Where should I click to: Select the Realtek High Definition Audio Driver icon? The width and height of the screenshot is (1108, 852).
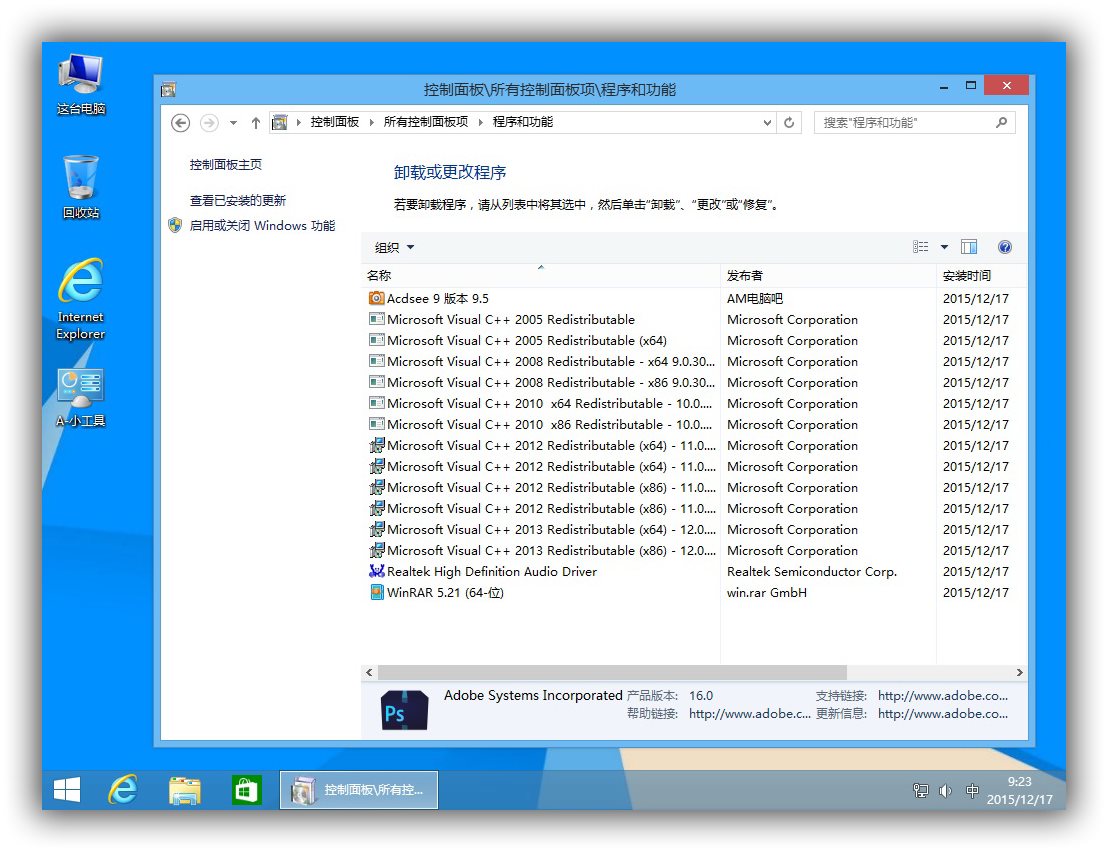pyautogui.click(x=377, y=571)
